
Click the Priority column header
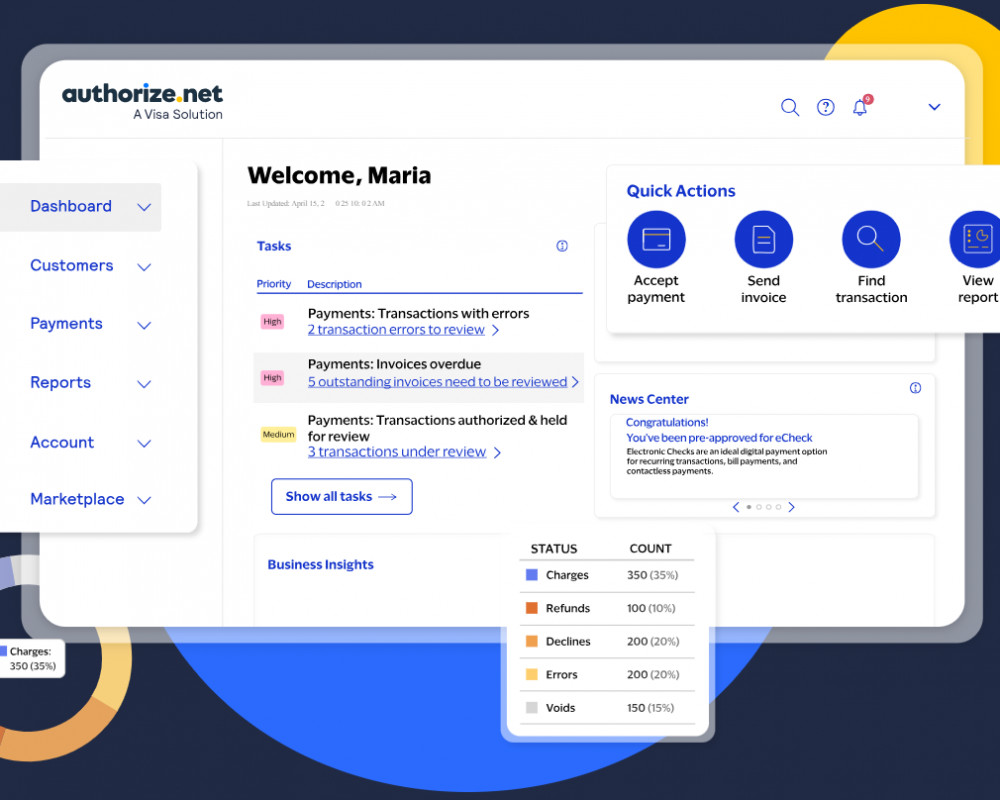click(274, 284)
